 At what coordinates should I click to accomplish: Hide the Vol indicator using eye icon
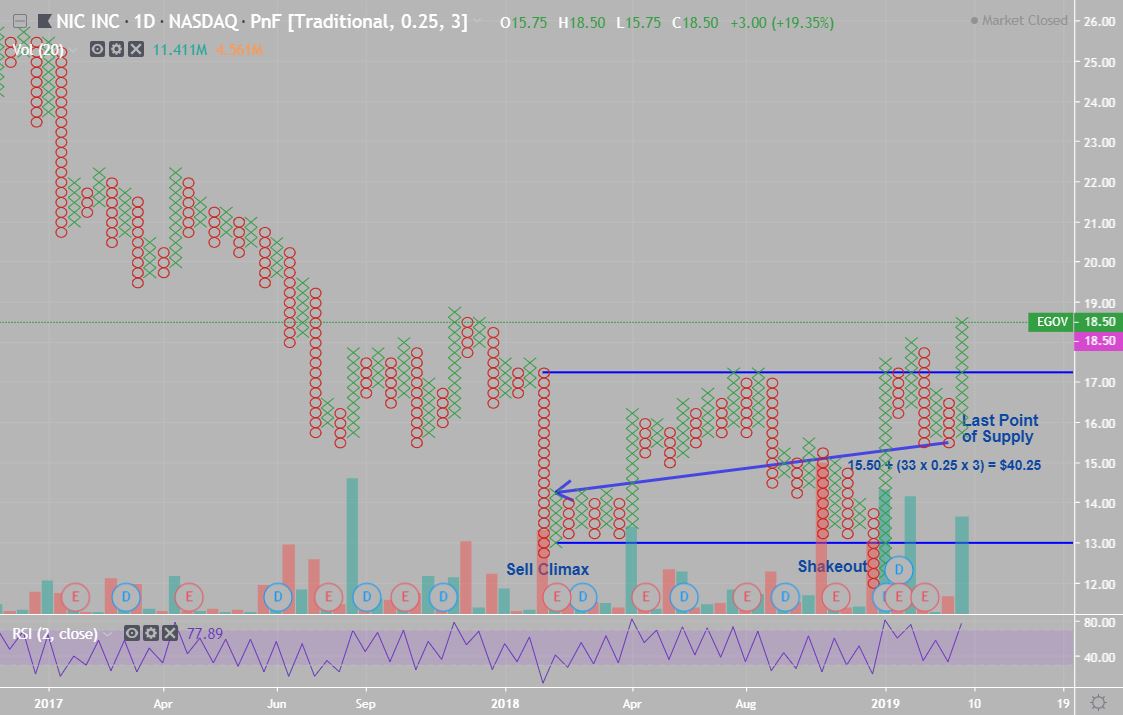[98, 49]
